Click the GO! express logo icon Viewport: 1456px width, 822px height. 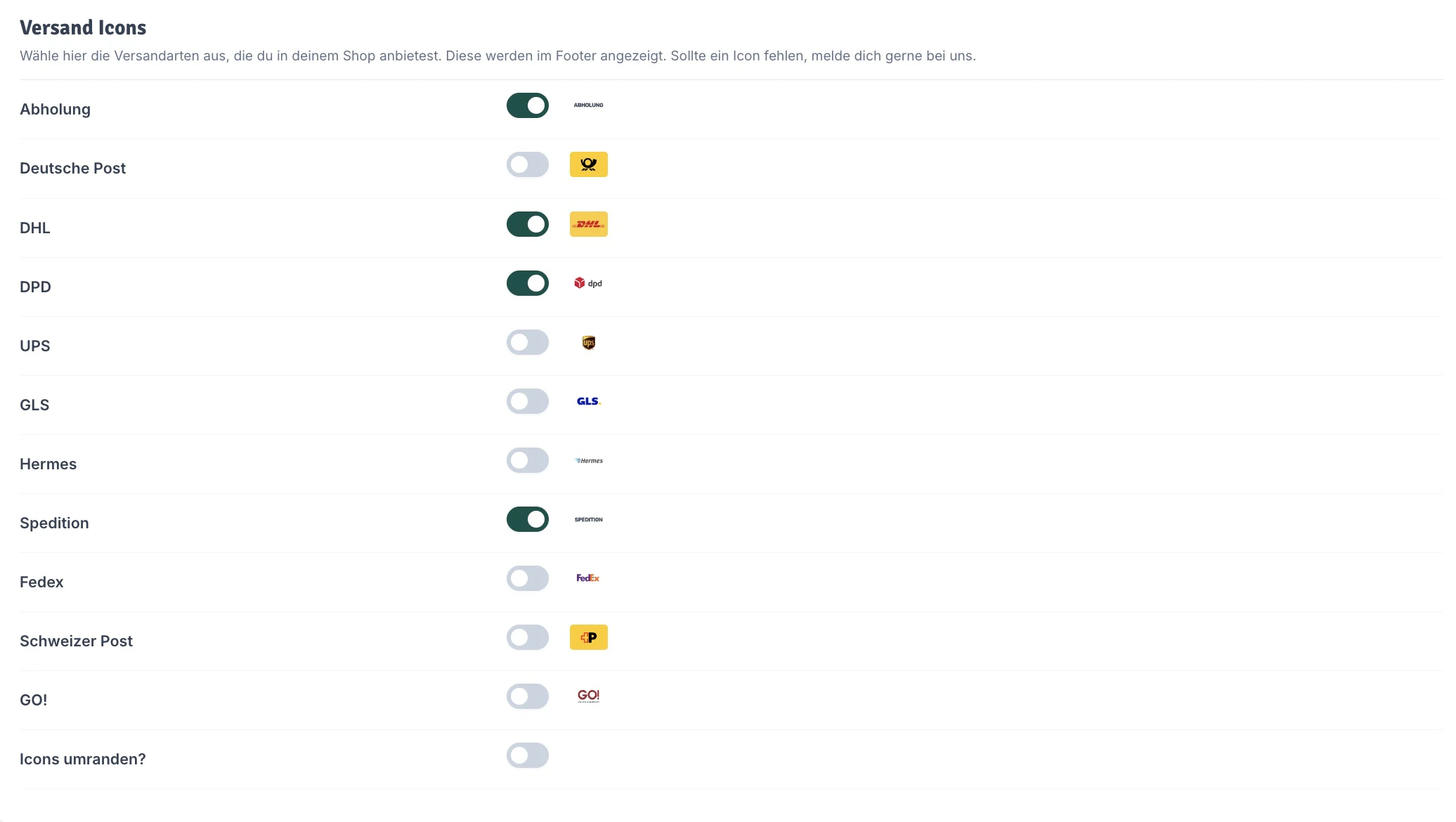588,696
